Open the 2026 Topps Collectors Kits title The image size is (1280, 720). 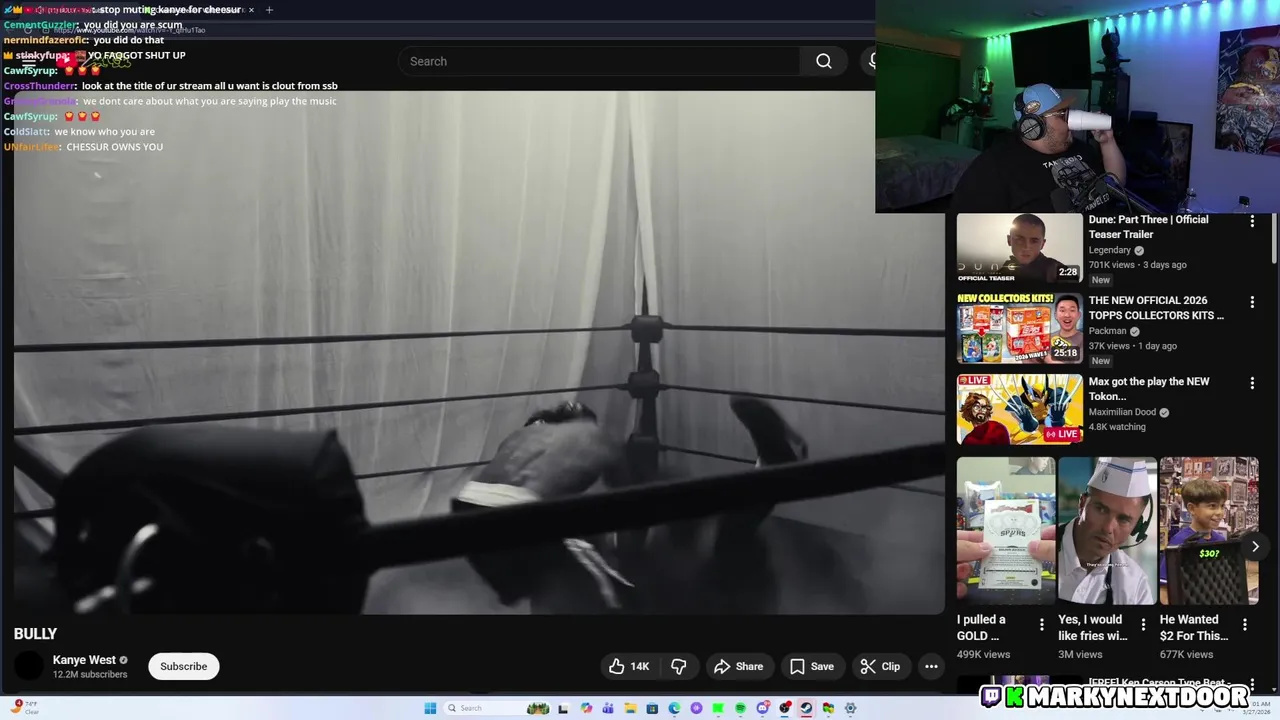click(x=1156, y=308)
